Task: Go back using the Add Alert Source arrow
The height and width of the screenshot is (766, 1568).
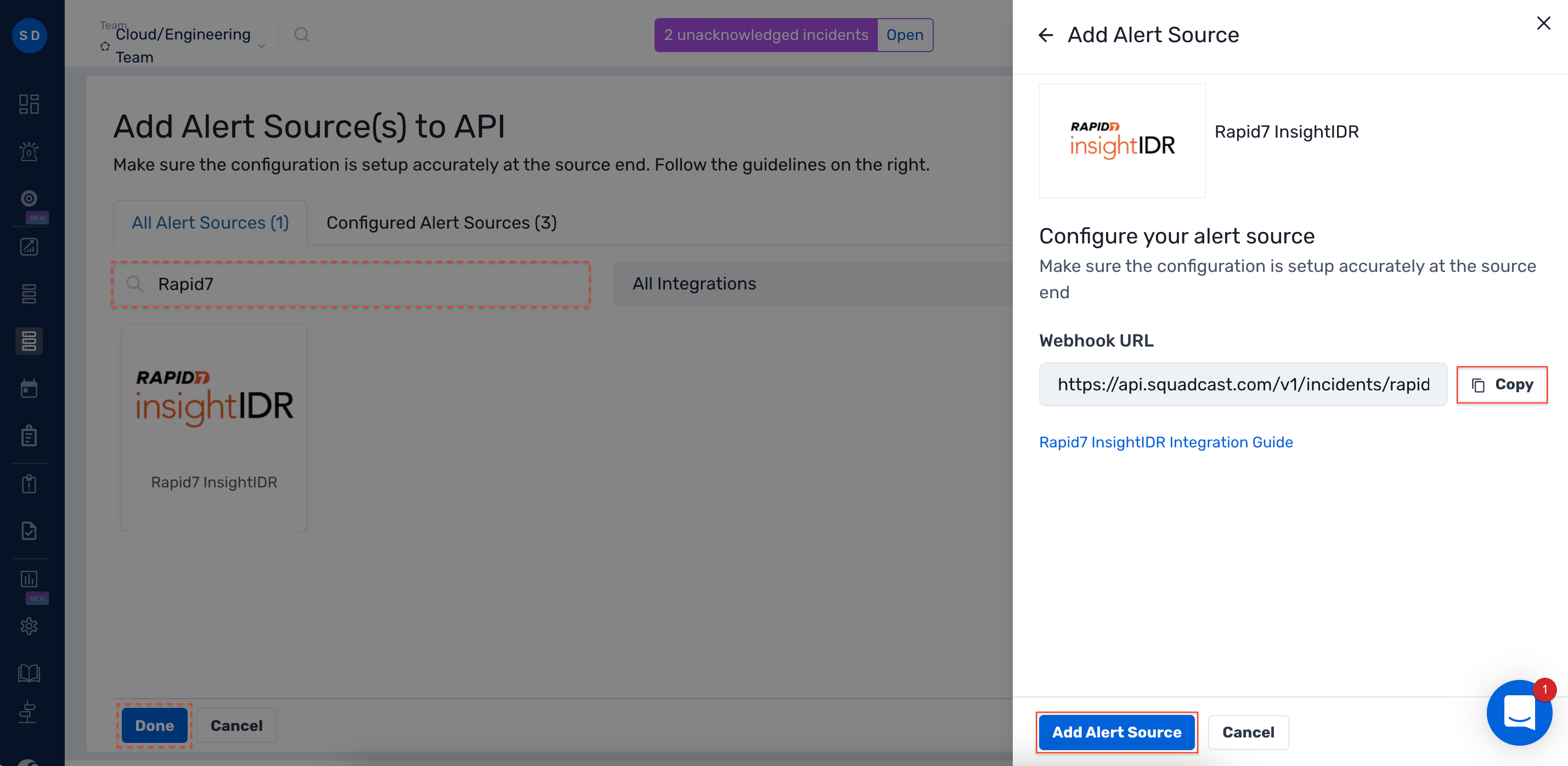Action: click(1046, 35)
